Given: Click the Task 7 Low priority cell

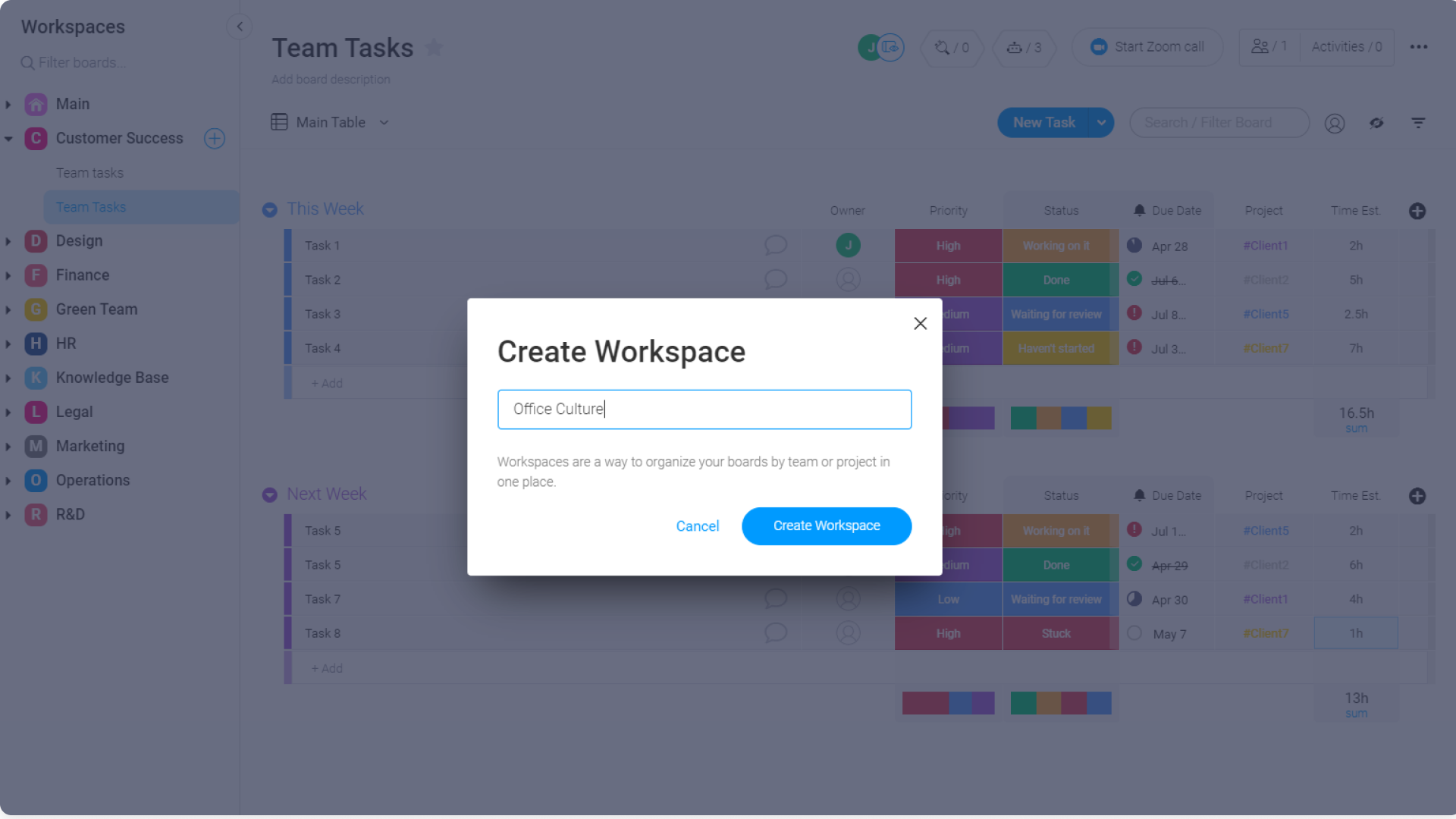Looking at the screenshot, I should click(948, 599).
